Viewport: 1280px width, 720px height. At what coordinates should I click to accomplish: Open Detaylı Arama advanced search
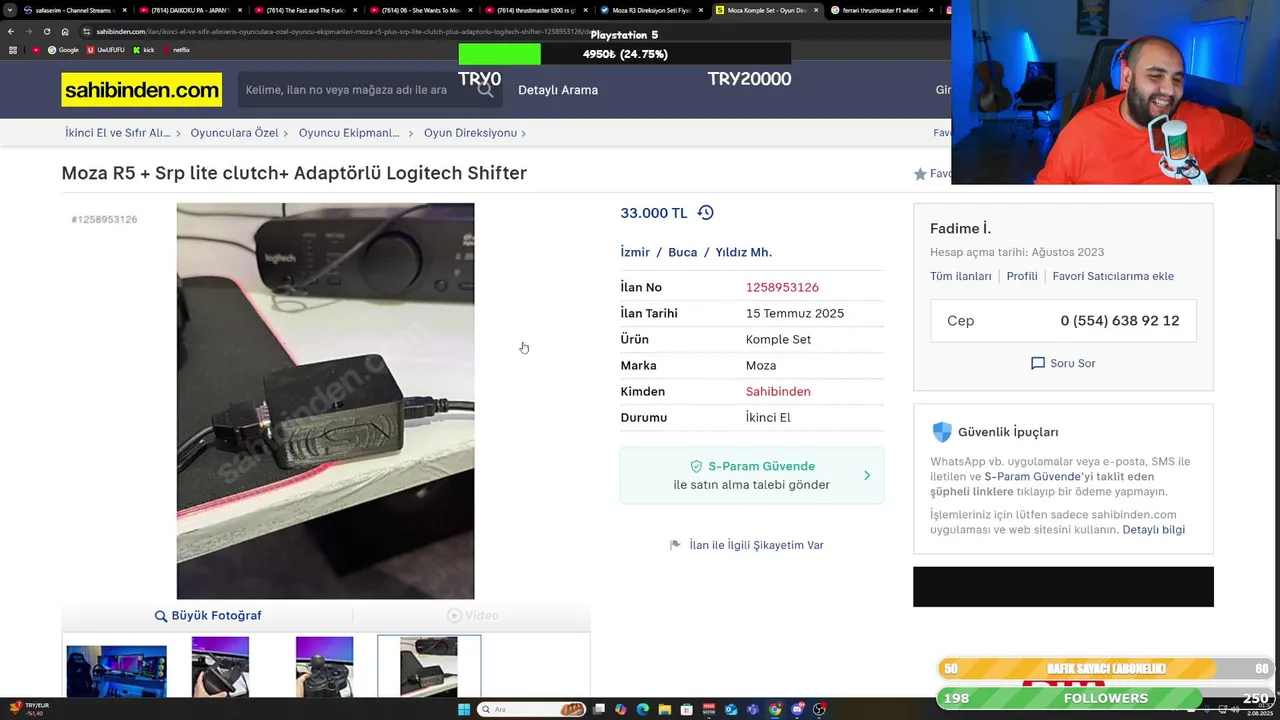click(x=558, y=90)
